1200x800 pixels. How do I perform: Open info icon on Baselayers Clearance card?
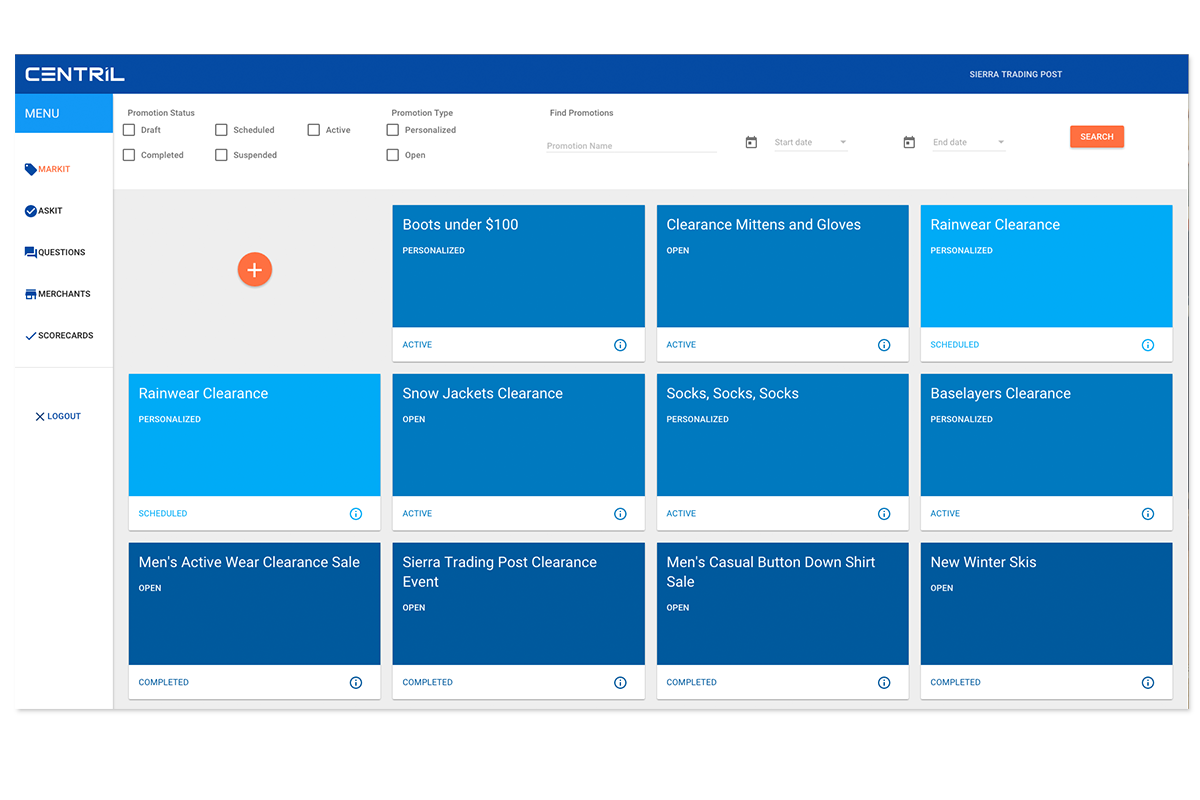(1148, 514)
